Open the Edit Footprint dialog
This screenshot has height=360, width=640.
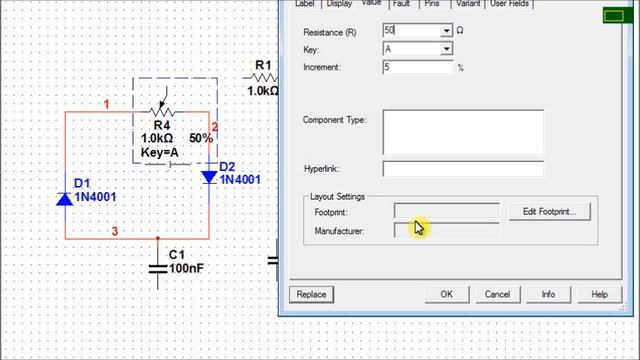549,212
